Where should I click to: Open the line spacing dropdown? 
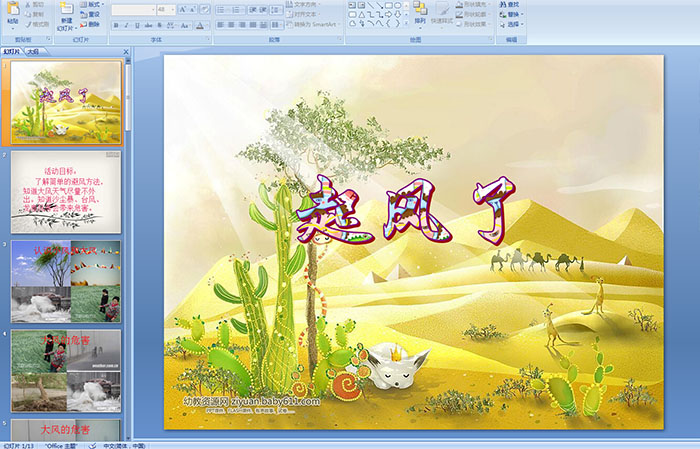277,9
